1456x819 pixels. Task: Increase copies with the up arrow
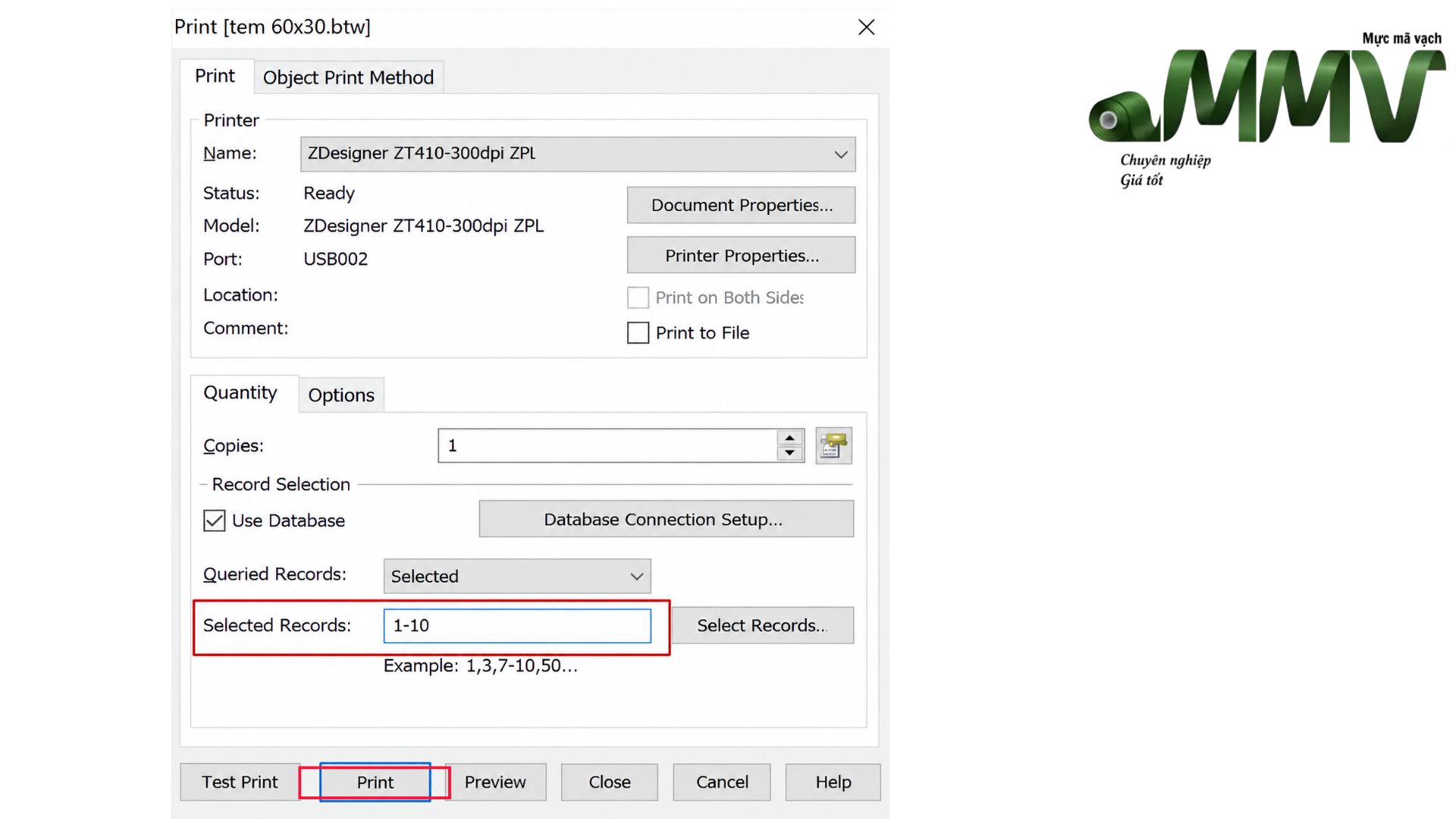coord(790,438)
